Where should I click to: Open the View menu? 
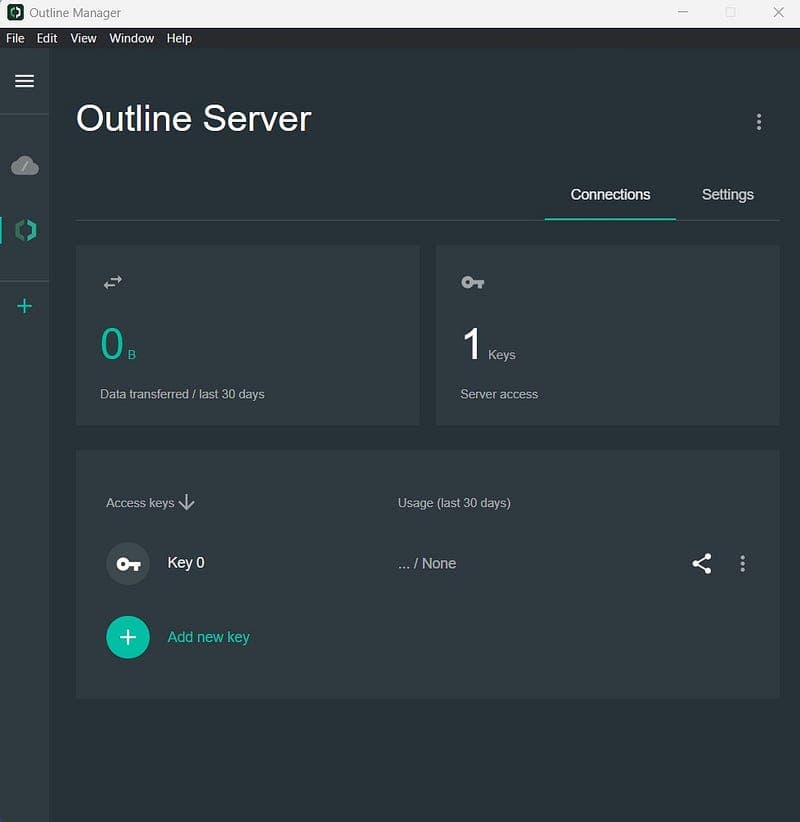coord(83,38)
